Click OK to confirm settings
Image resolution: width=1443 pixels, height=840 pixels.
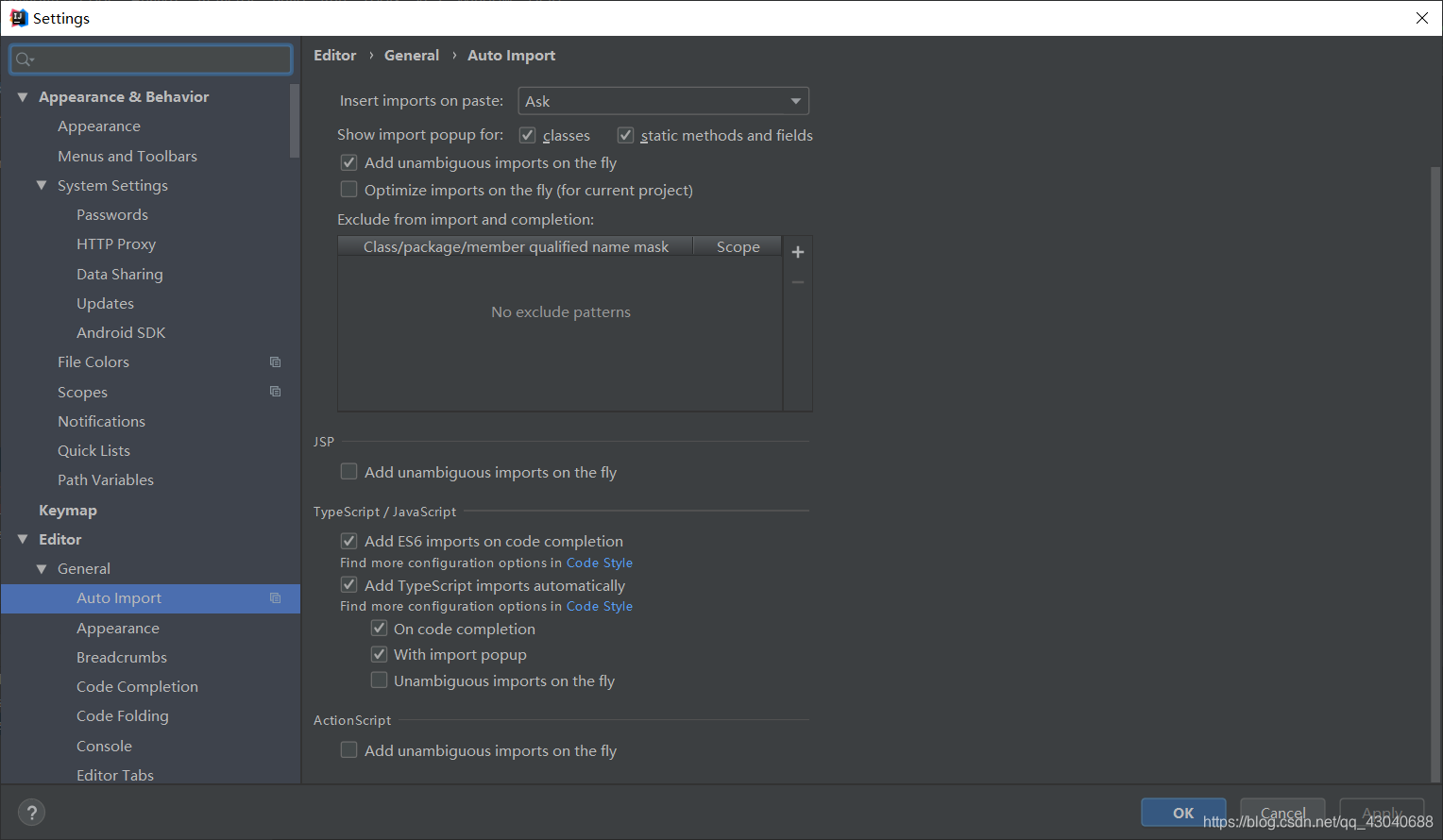click(x=1183, y=813)
